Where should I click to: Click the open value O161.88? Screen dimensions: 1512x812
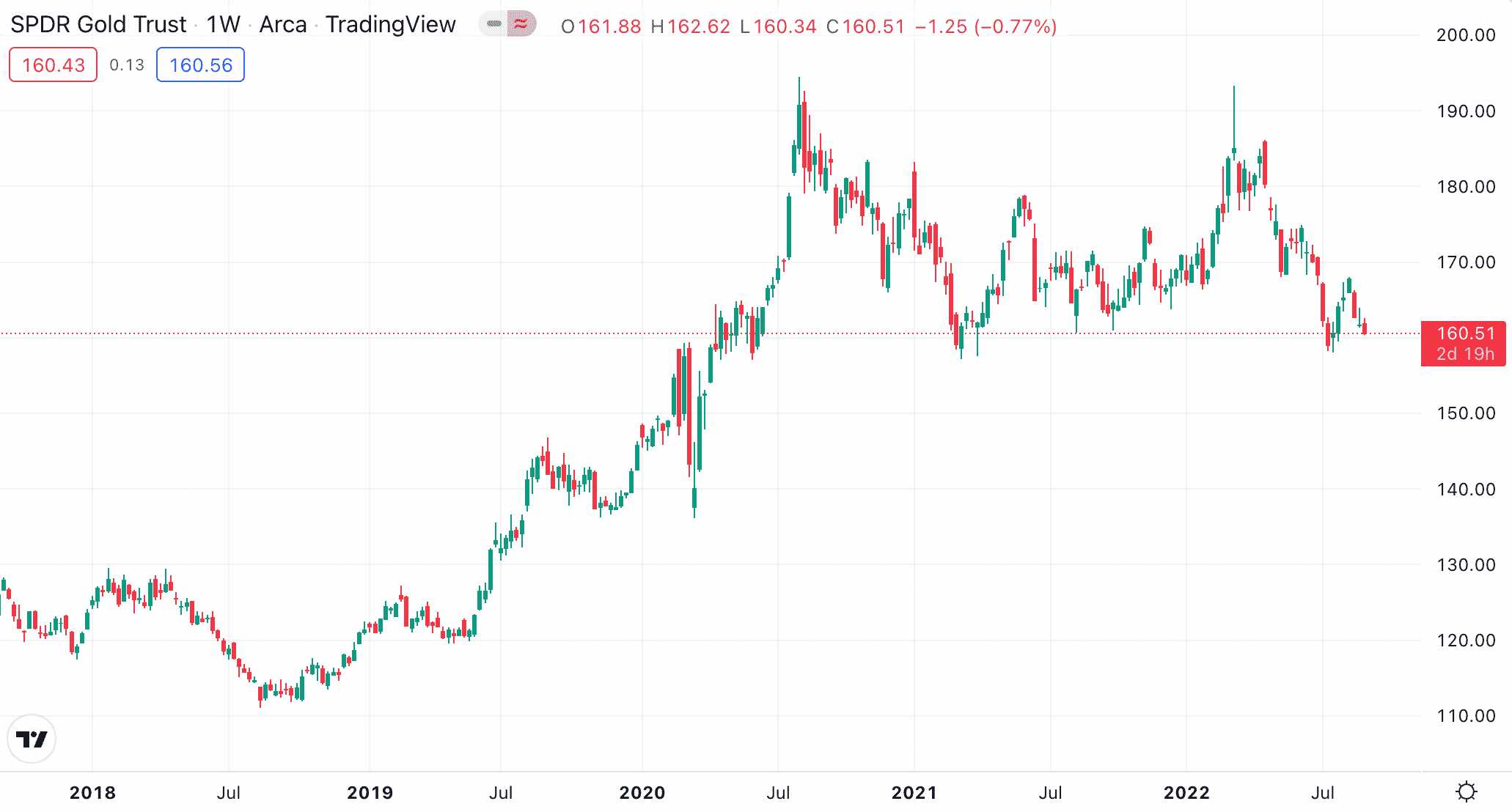601,26
